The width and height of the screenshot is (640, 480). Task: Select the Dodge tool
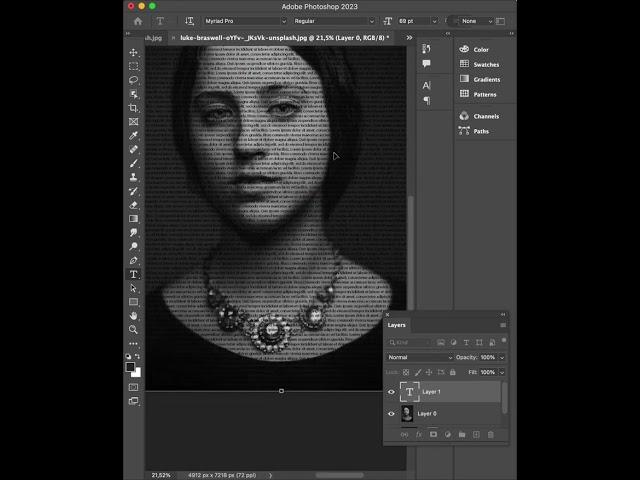(133, 247)
